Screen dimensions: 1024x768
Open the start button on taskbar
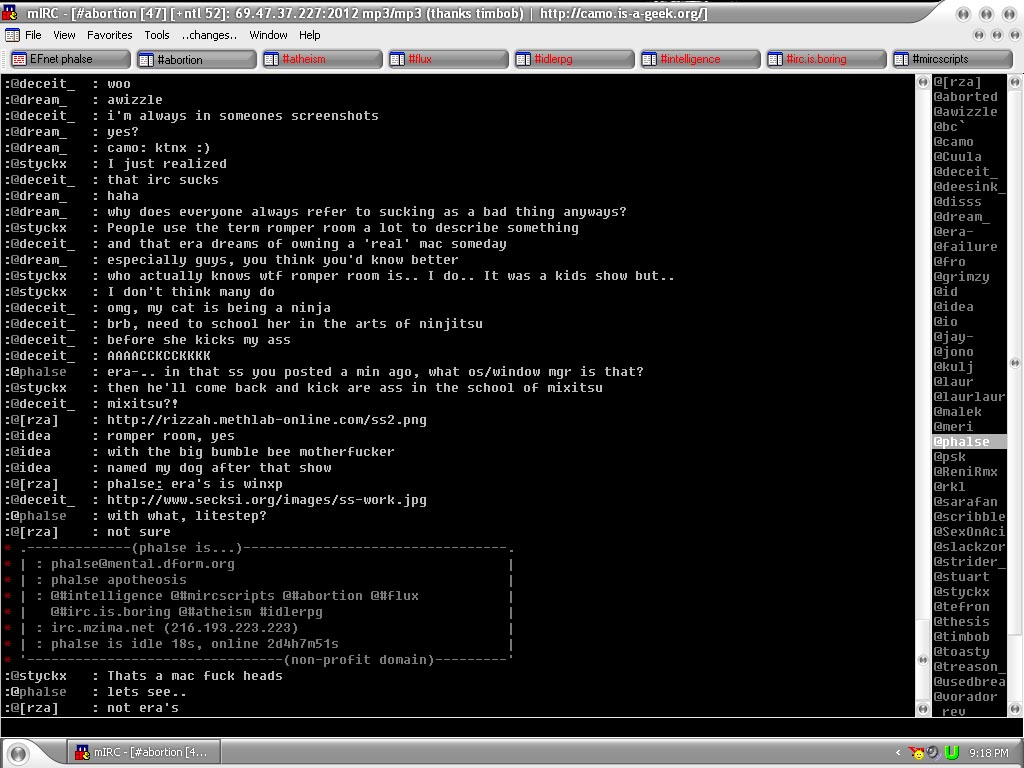click(x=30, y=752)
